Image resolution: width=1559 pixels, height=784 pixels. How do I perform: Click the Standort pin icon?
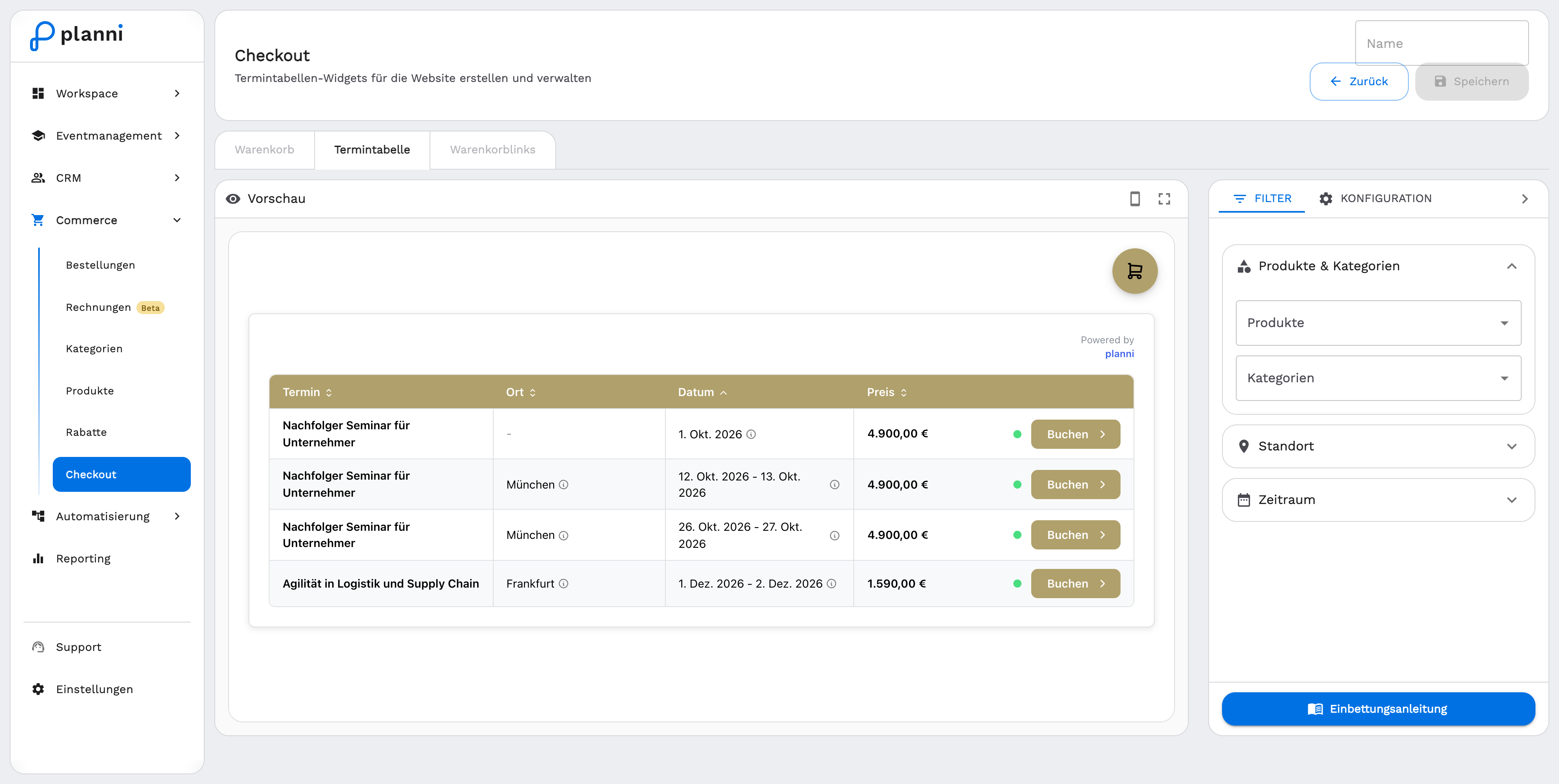pyautogui.click(x=1244, y=446)
